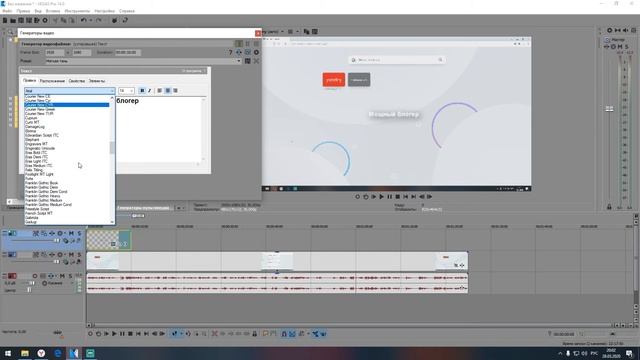Switch to the Эффекты tab
The width and height of the screenshot is (640, 360).
pos(97,81)
